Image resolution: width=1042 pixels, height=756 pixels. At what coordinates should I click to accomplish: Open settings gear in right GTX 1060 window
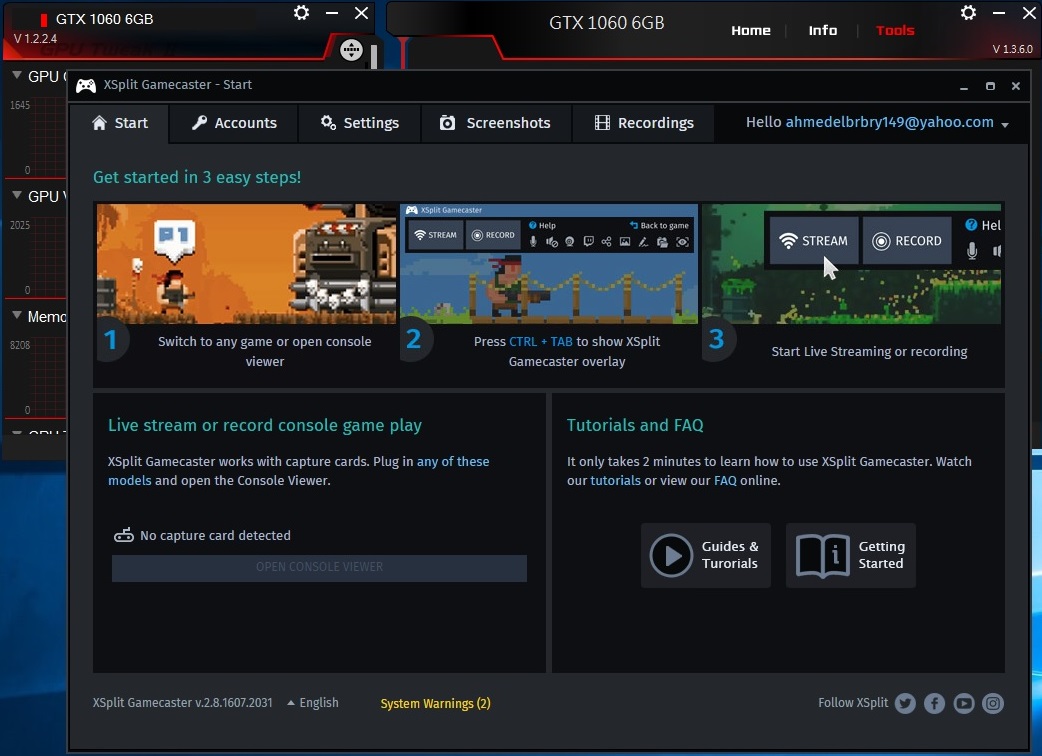[x=968, y=13]
